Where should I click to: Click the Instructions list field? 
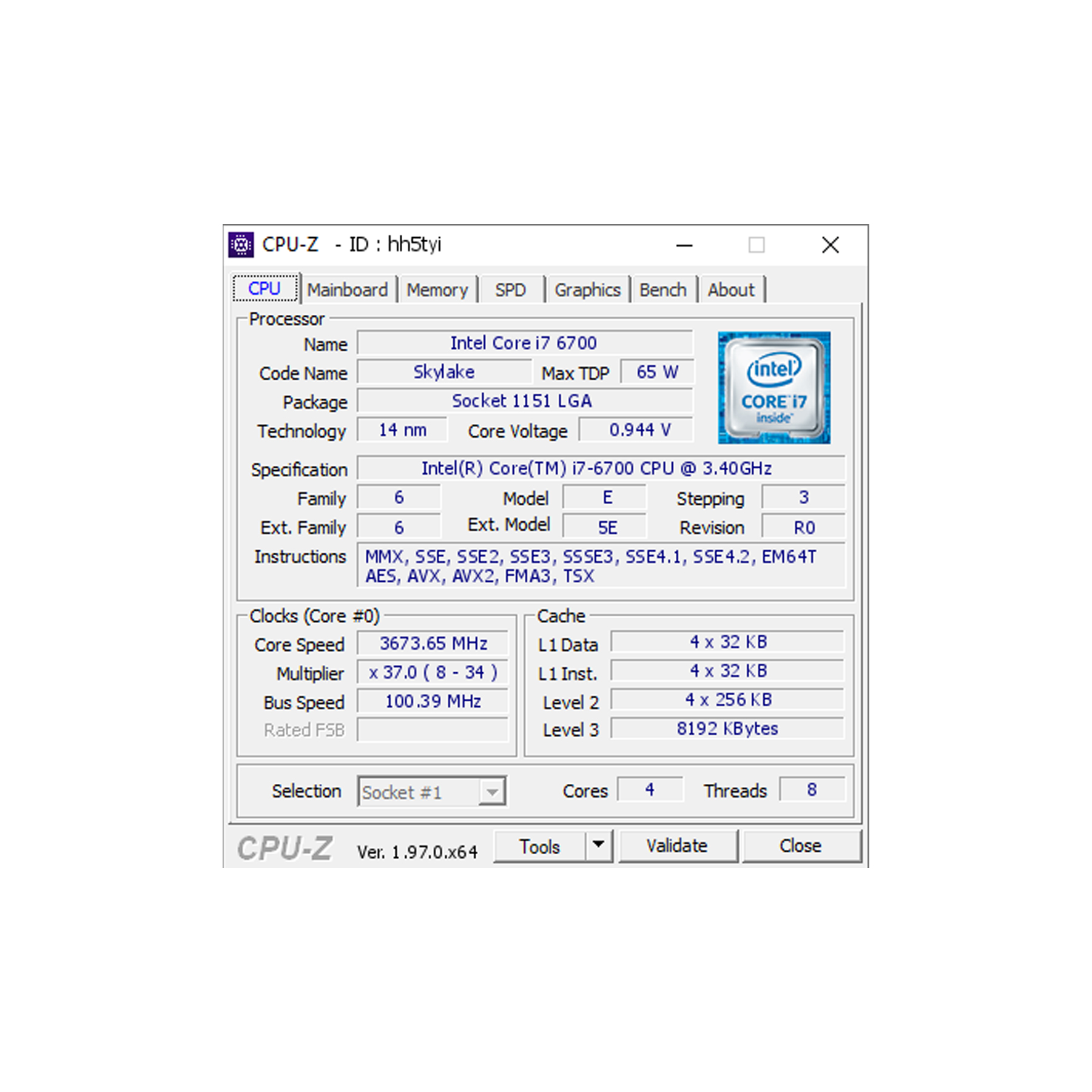click(x=599, y=565)
